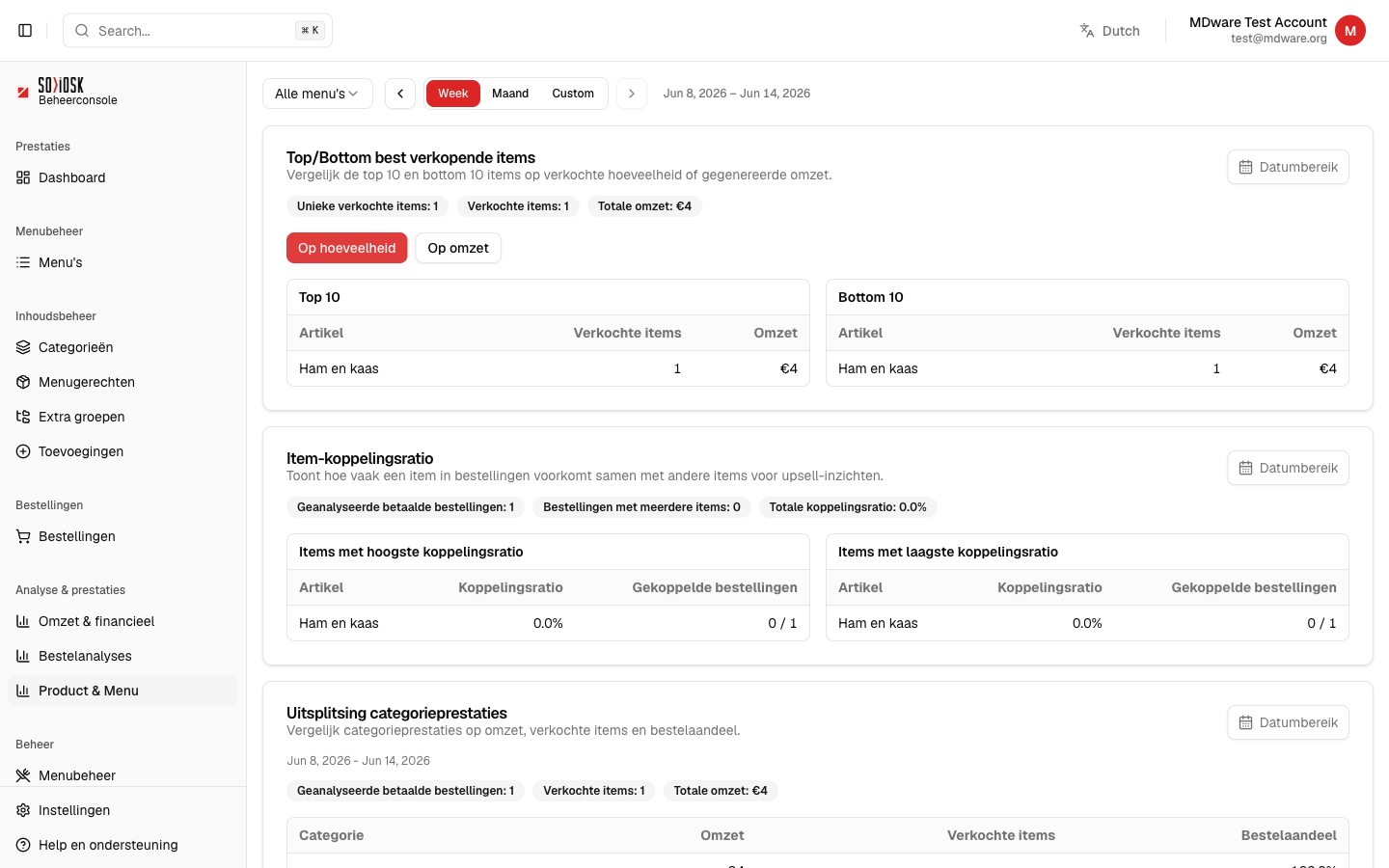This screenshot has width=1389, height=868.
Task: Click the Dashboard grid icon
Action: tap(23, 177)
